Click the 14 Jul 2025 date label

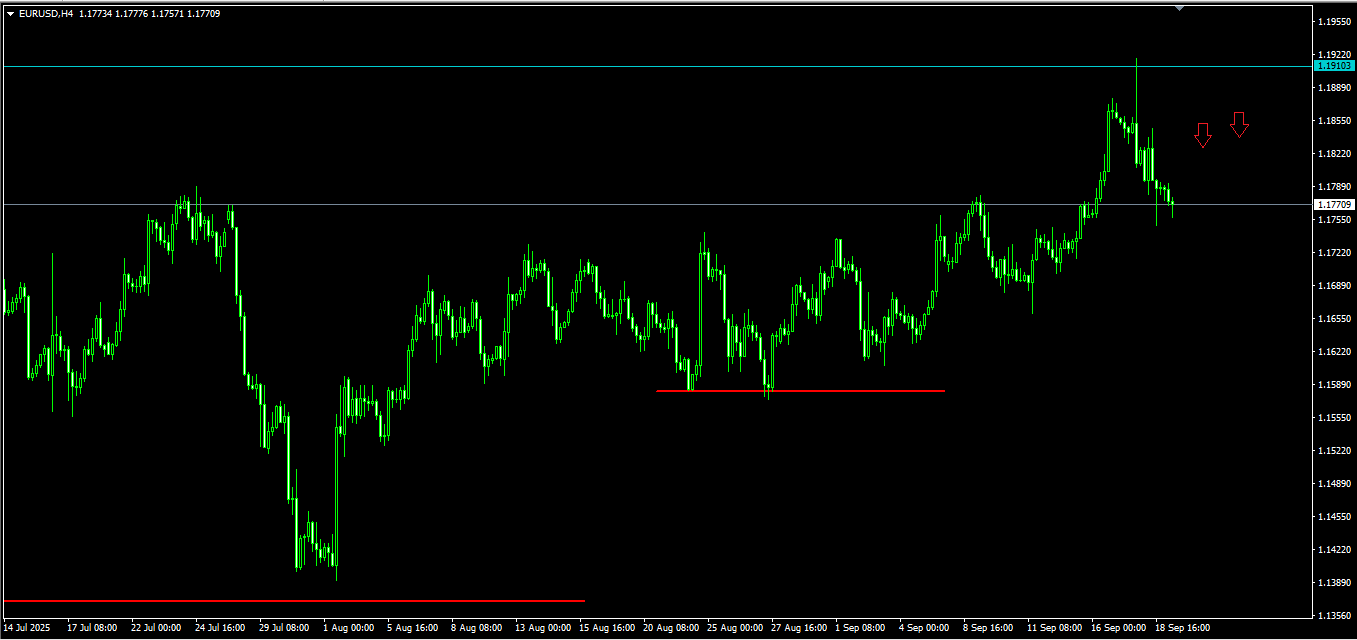28,628
